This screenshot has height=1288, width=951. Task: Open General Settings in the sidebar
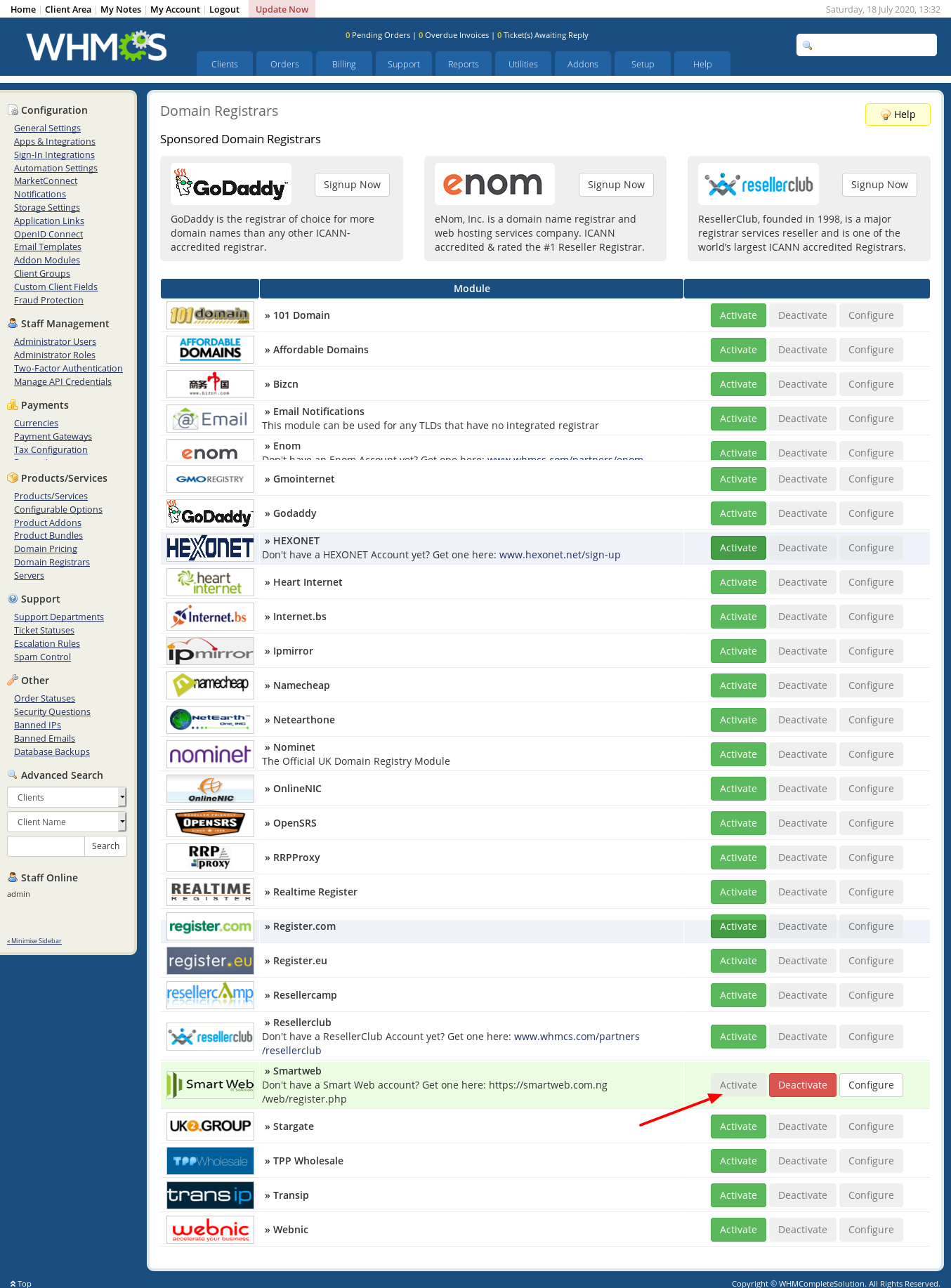click(x=47, y=129)
